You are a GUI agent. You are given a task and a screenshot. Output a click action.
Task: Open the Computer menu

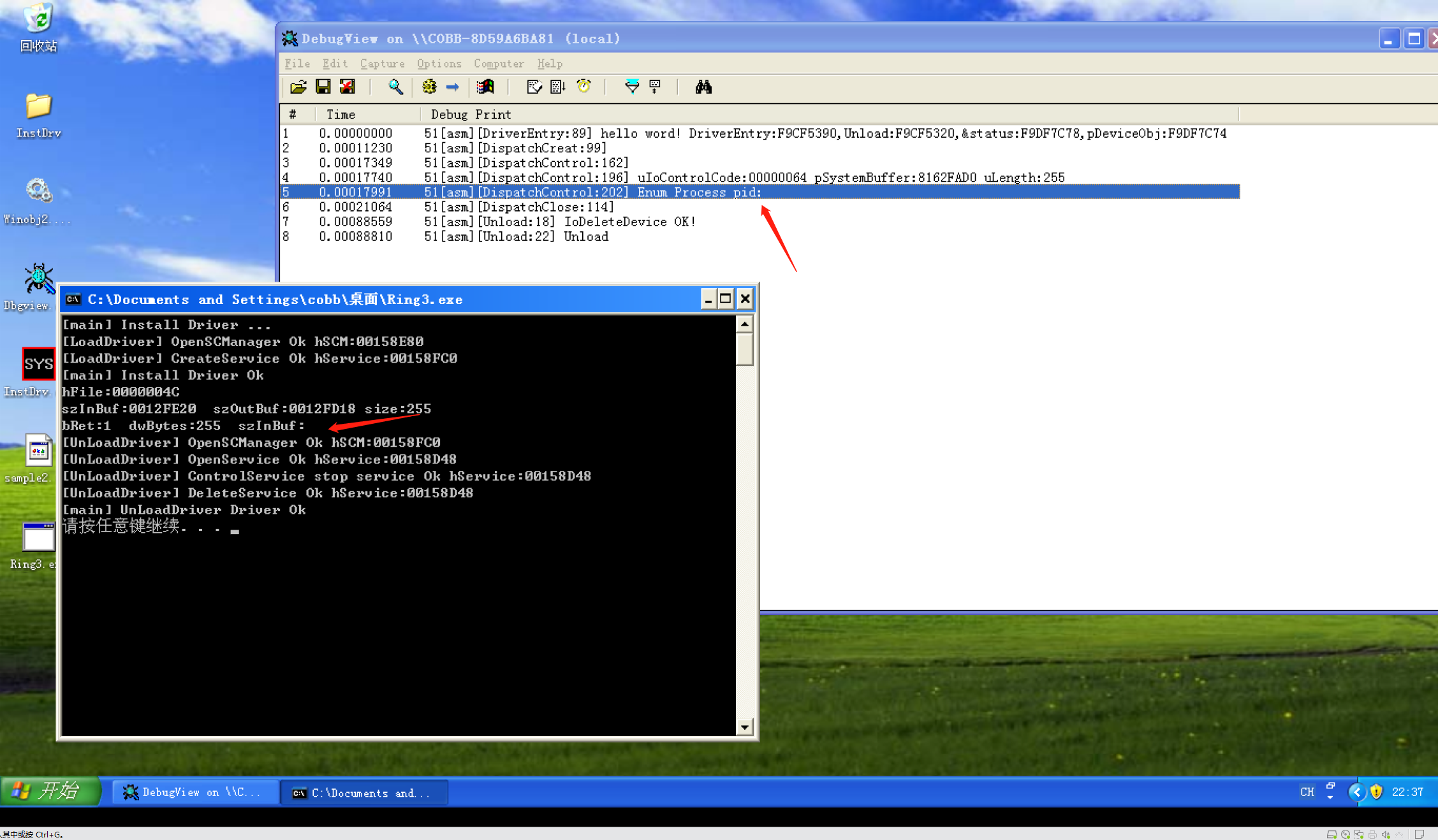pyautogui.click(x=499, y=64)
